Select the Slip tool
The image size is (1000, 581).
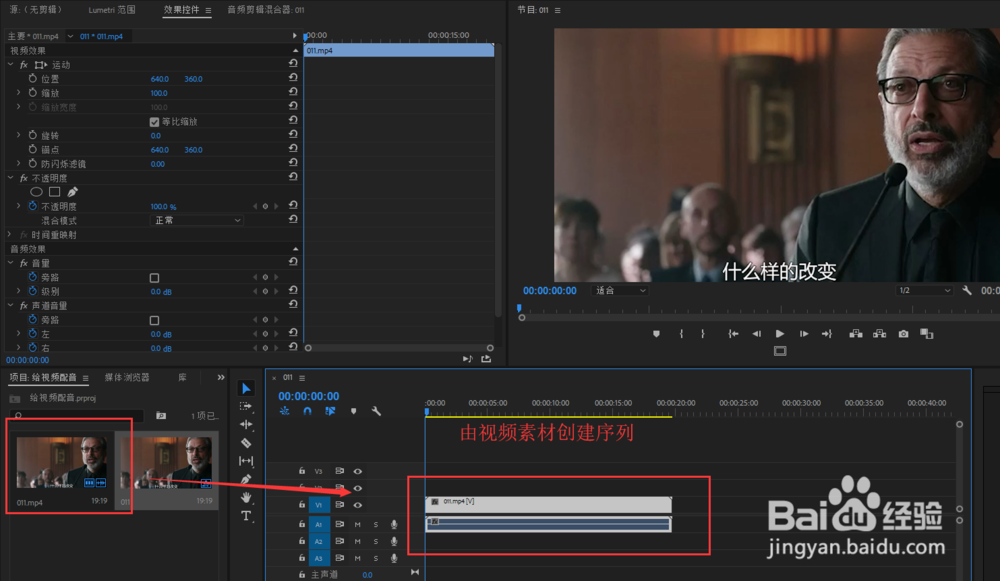pos(246,460)
